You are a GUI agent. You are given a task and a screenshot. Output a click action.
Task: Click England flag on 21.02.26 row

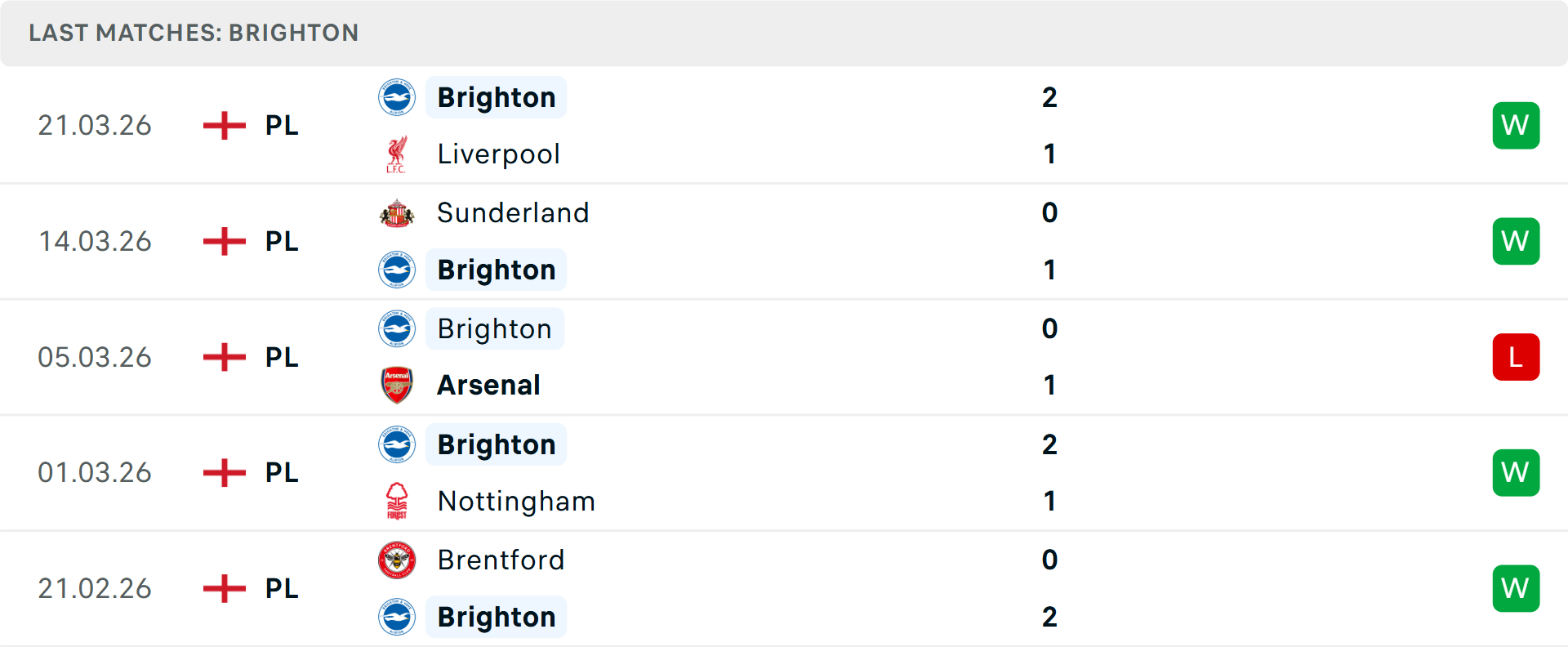tap(225, 588)
